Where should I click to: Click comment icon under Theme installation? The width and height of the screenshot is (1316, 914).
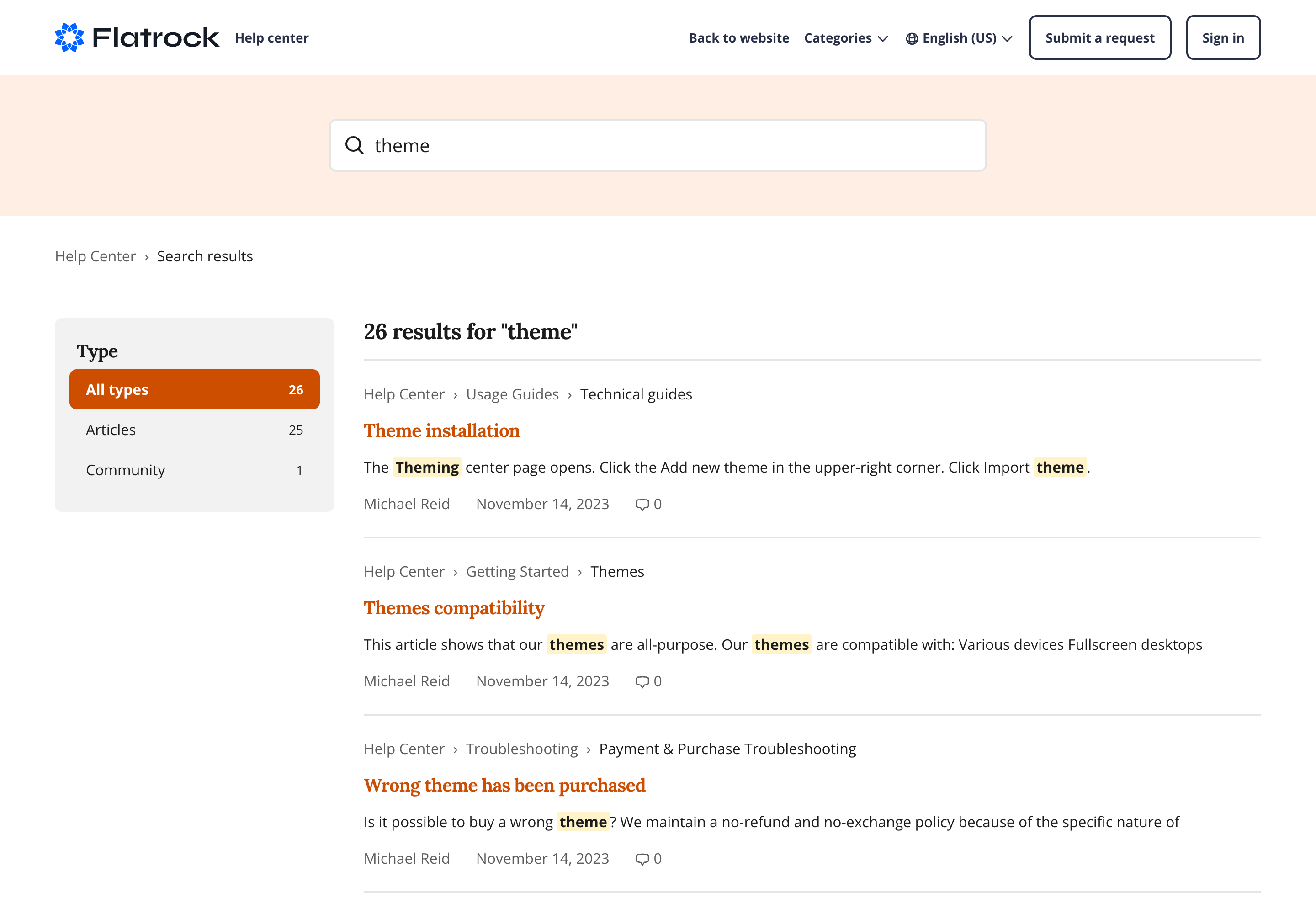coord(642,505)
